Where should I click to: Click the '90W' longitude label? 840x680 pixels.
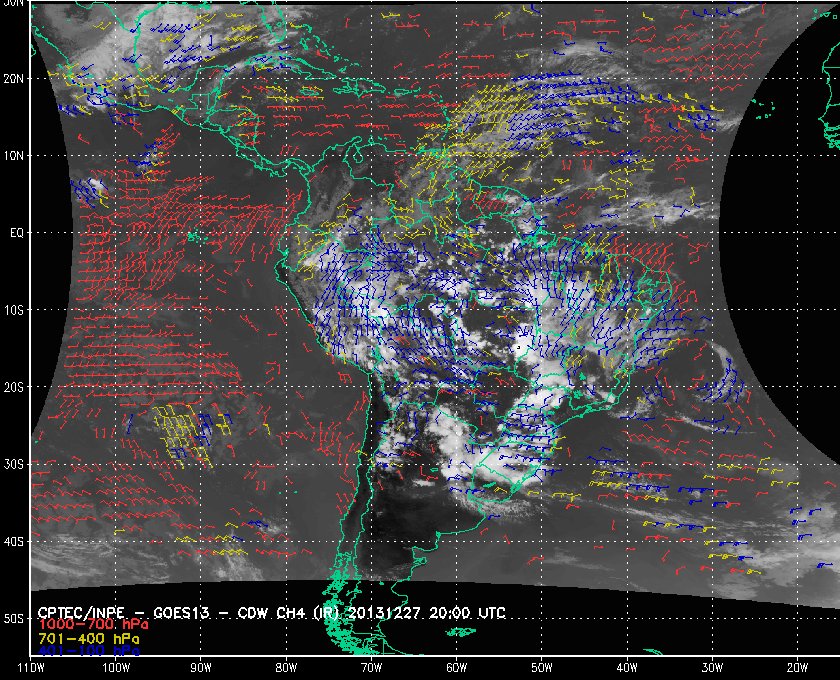click(201, 668)
